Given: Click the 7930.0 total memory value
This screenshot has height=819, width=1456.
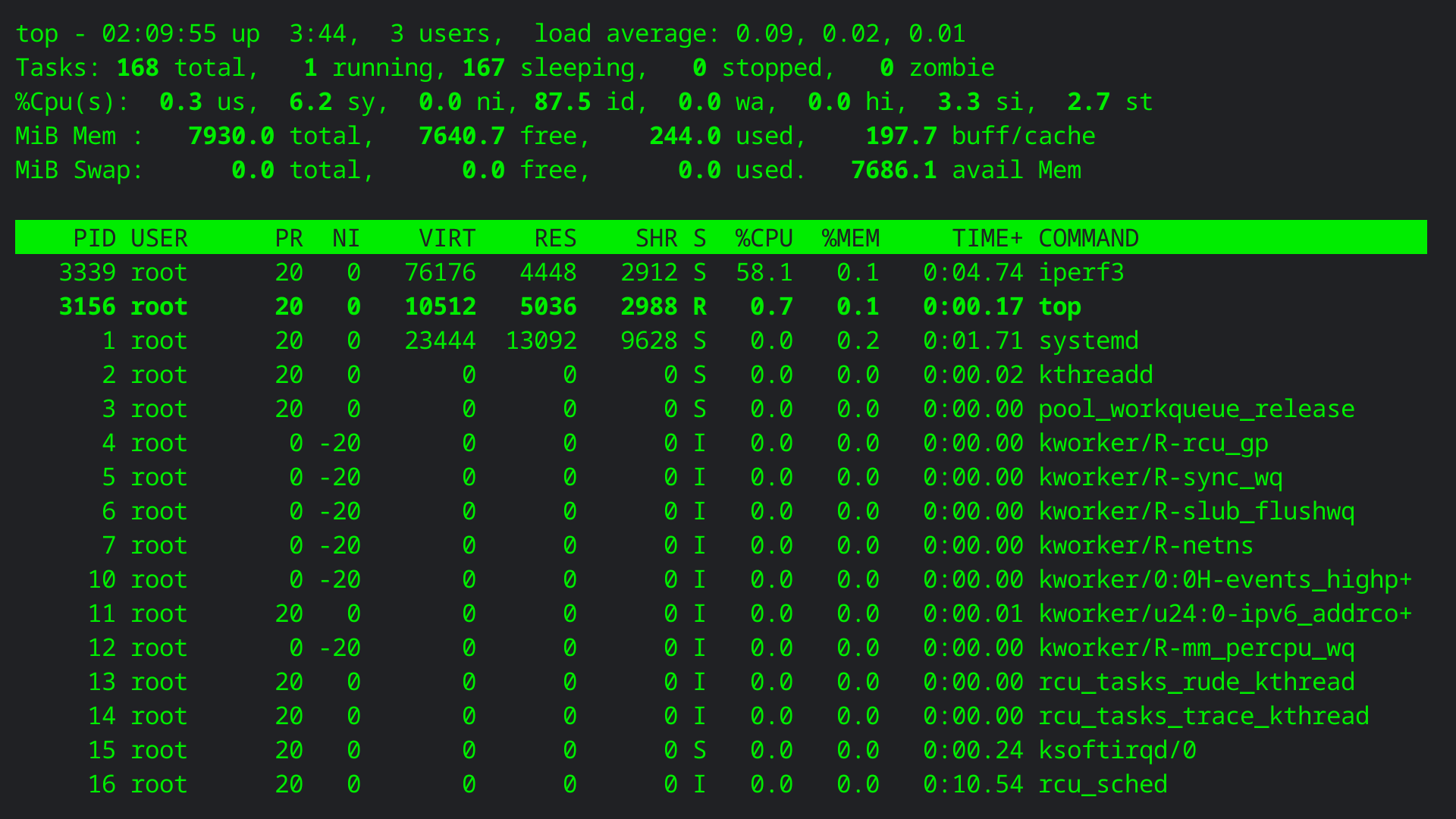Looking at the screenshot, I should [x=231, y=136].
